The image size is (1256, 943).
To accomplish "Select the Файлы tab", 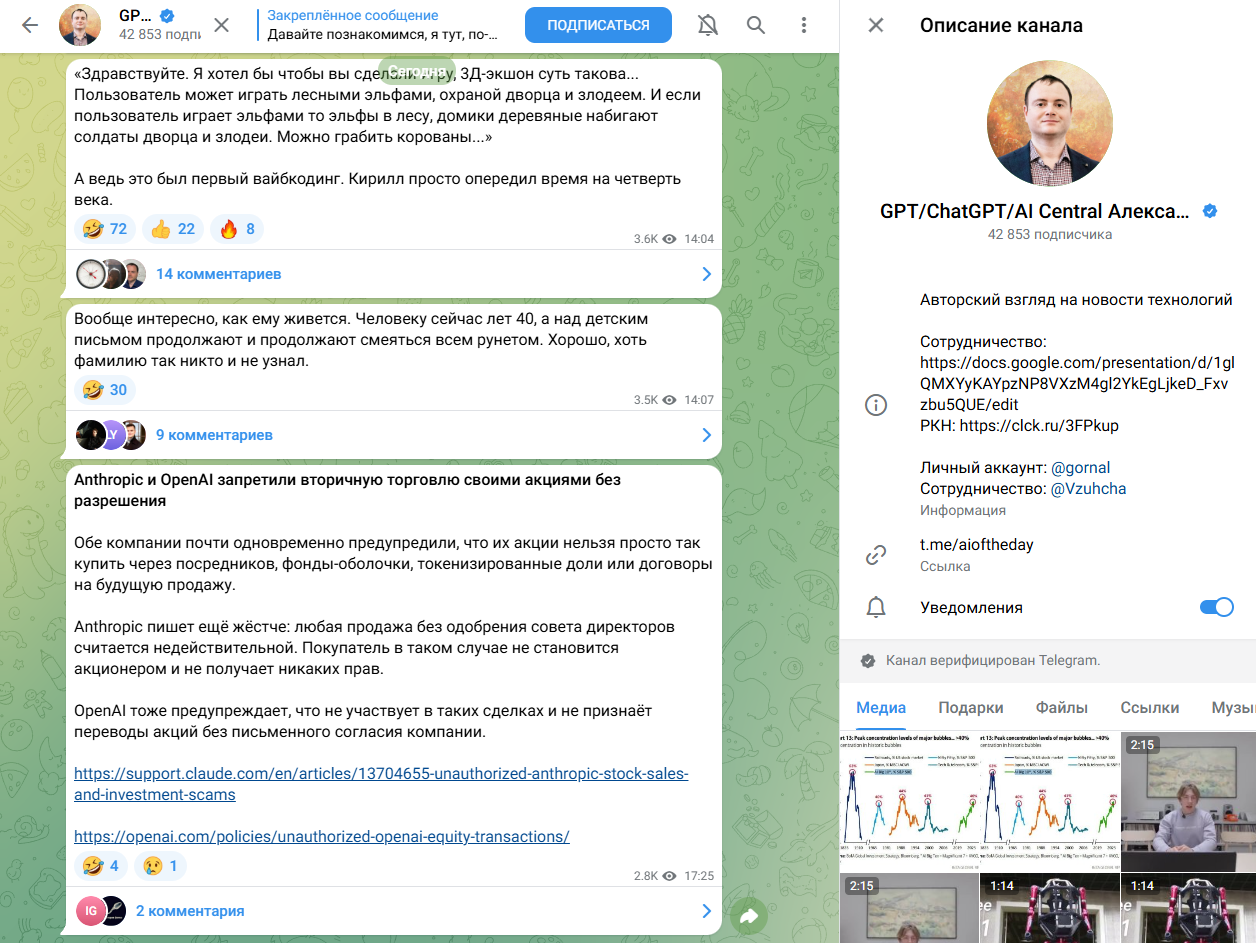I will [1062, 707].
